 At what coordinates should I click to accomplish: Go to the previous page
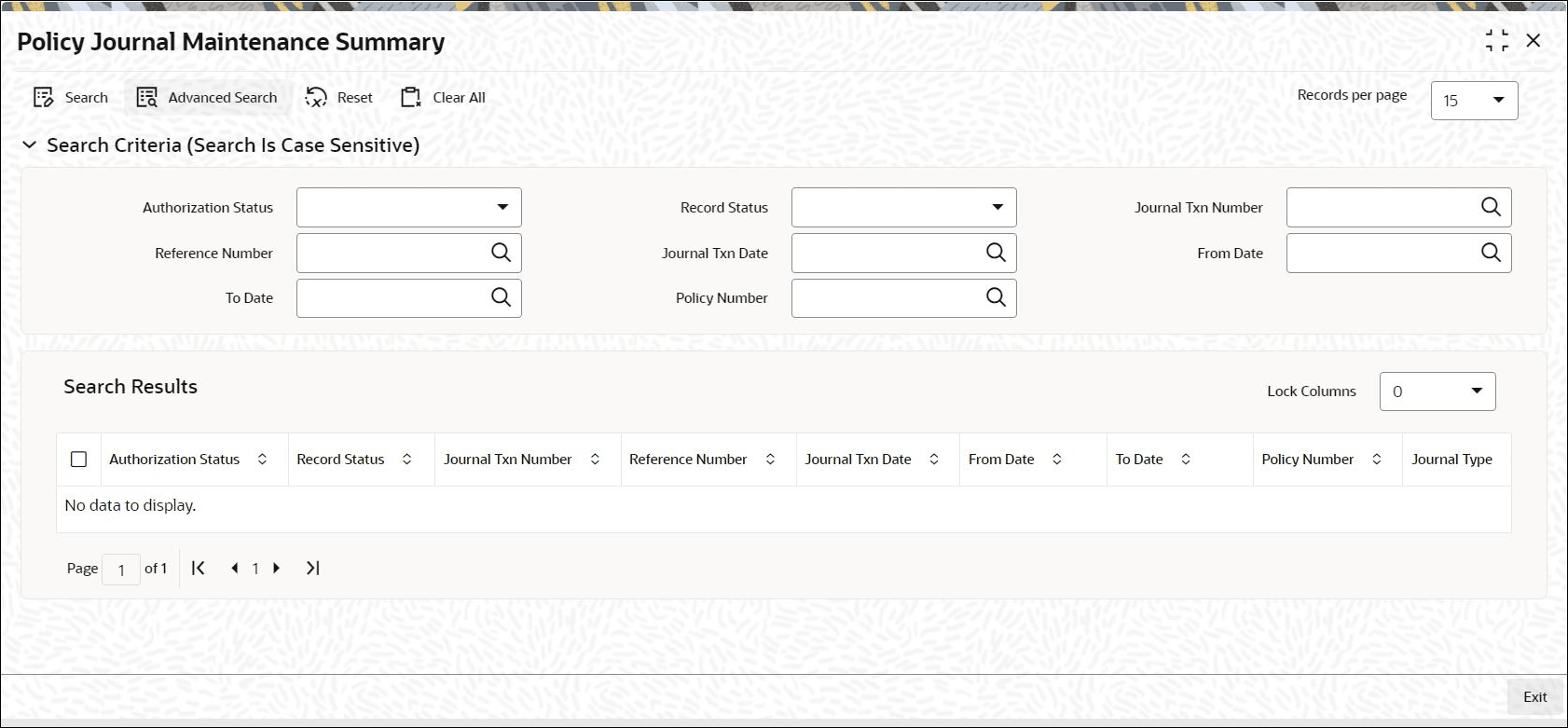coord(234,568)
